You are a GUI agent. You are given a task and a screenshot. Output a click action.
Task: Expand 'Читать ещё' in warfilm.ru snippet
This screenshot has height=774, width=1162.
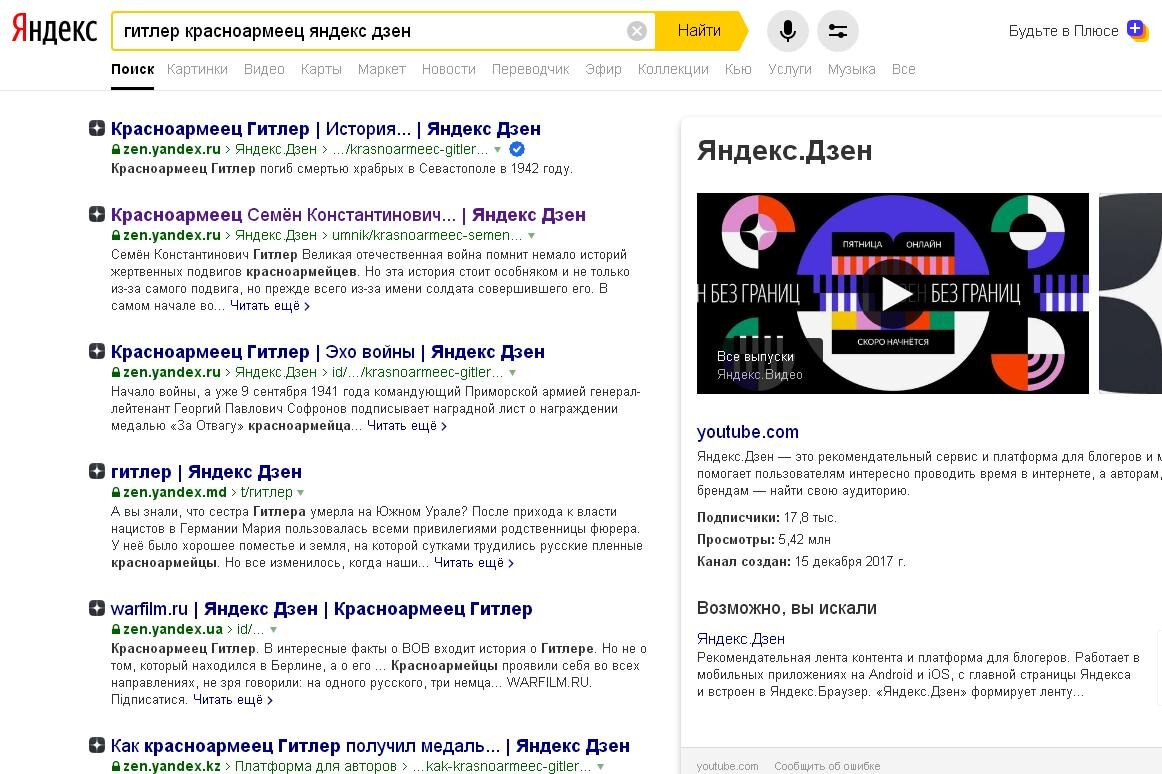(233, 700)
